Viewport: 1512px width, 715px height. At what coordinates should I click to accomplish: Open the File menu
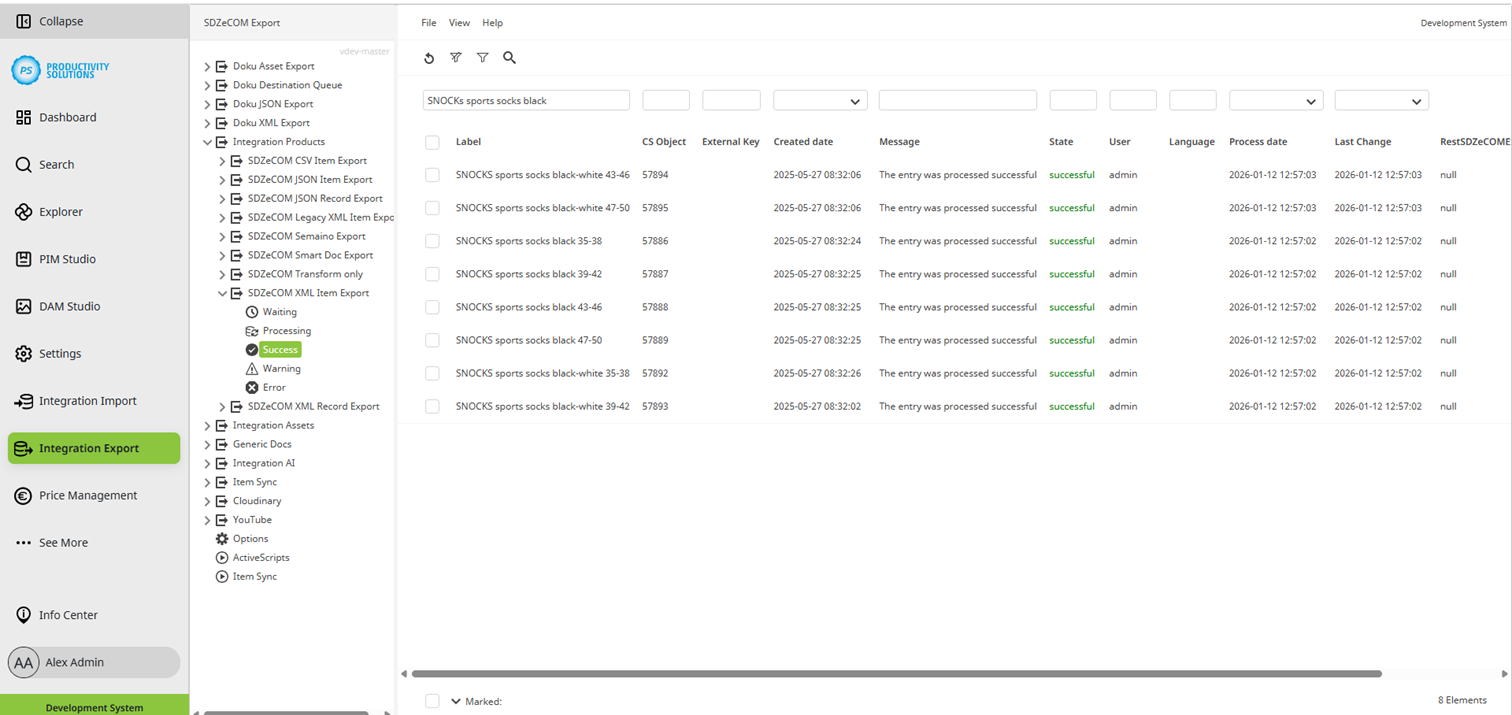coord(428,22)
